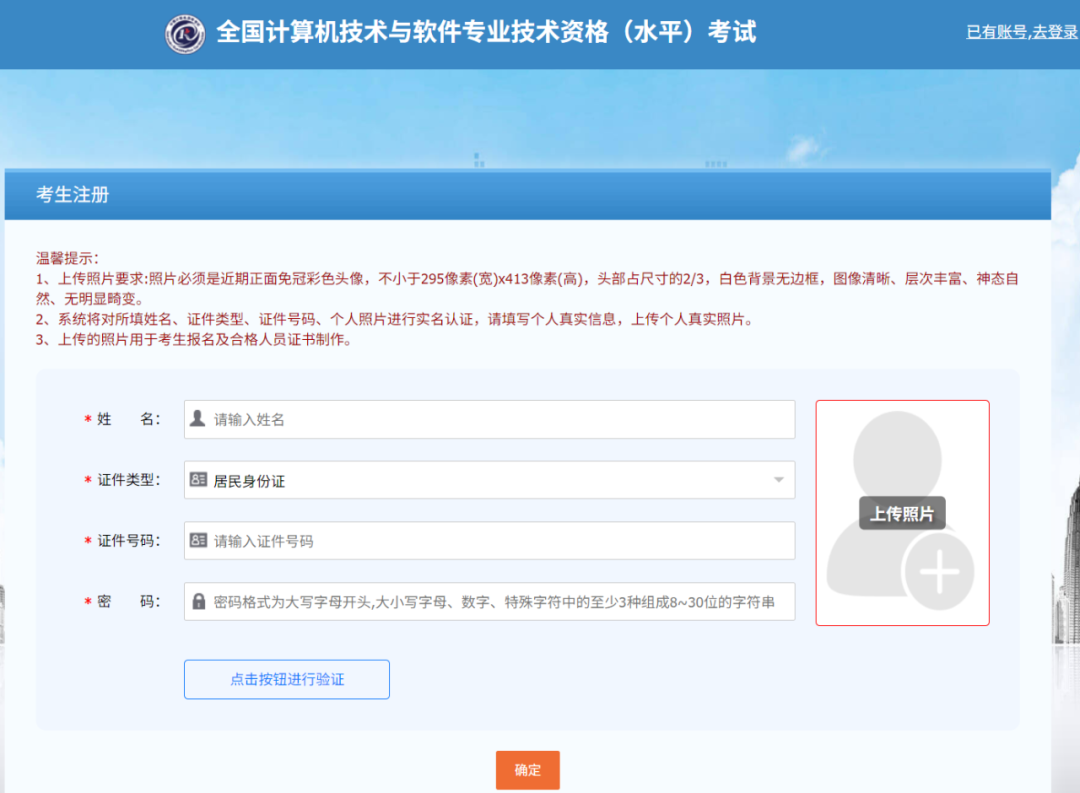Click the 温馨提示 notice heading
Image resolution: width=1080 pixels, height=793 pixels.
[x=68, y=258]
